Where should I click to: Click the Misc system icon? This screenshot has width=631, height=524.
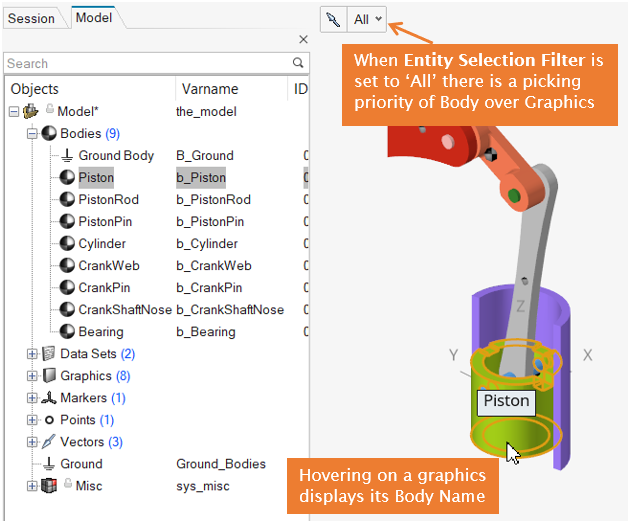tap(49, 486)
